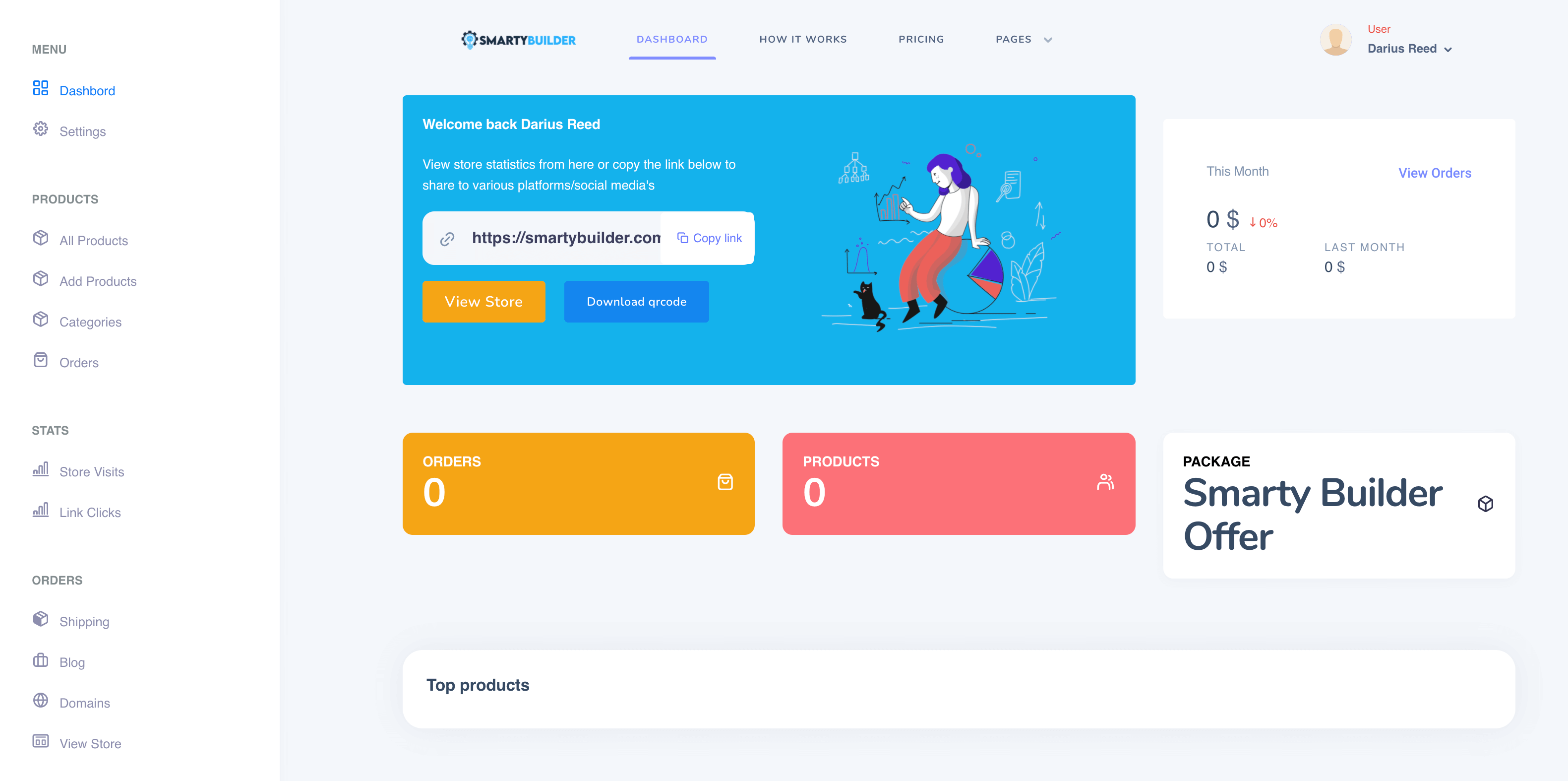Click the Add Products box icon

tap(40, 280)
